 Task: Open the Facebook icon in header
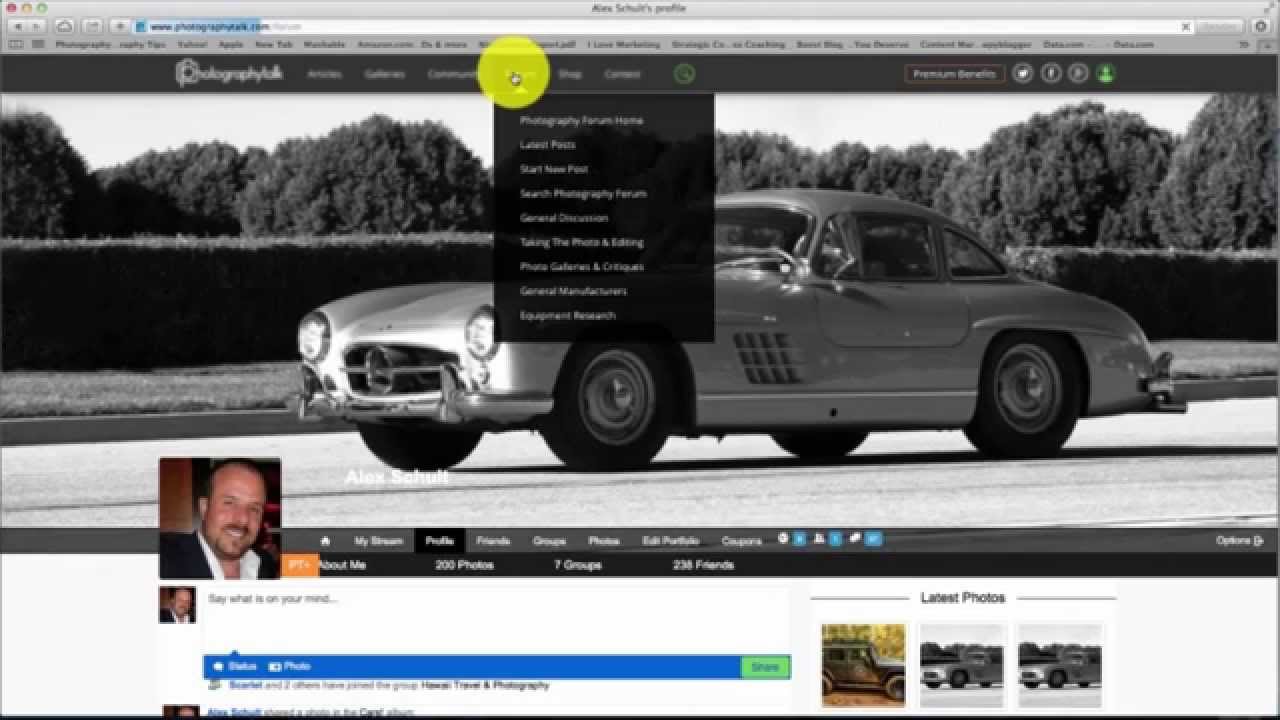[x=1050, y=73]
